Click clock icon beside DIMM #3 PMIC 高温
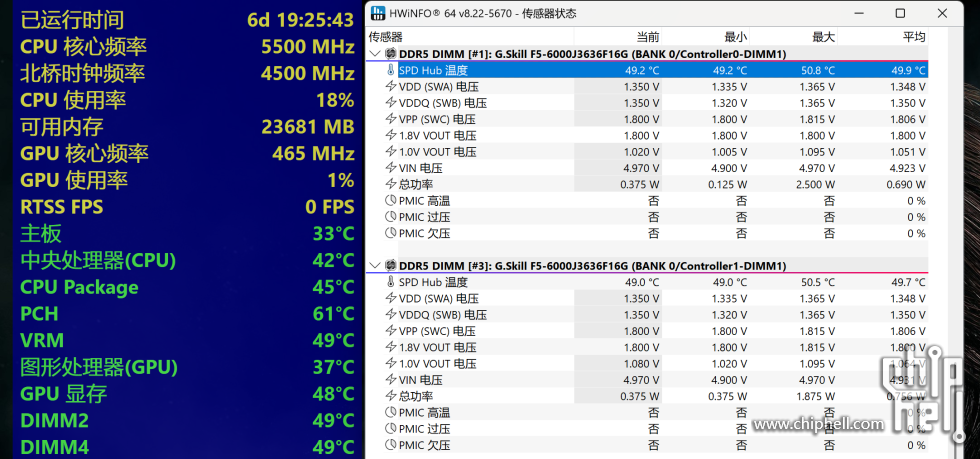 click(391, 412)
